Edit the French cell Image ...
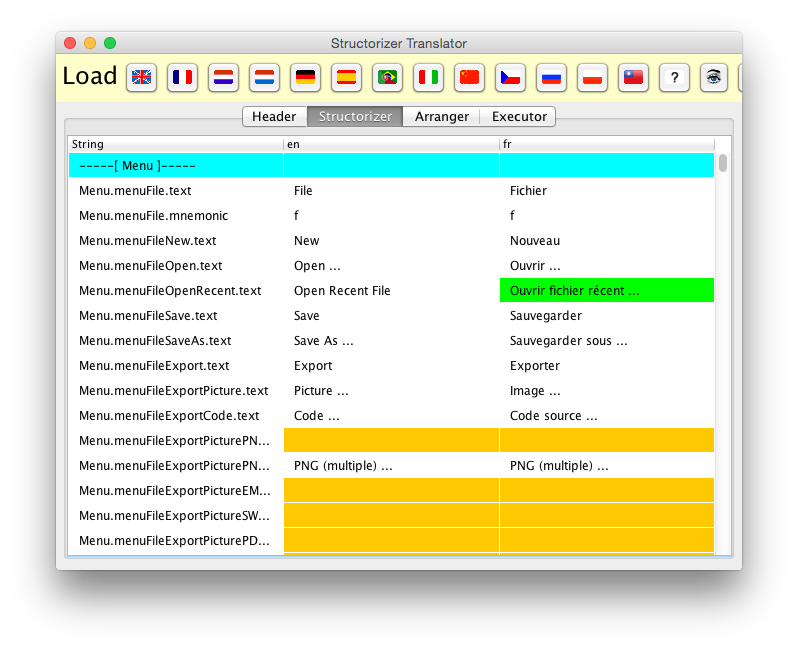Image resolution: width=798 pixels, height=650 pixels. [x=607, y=390]
